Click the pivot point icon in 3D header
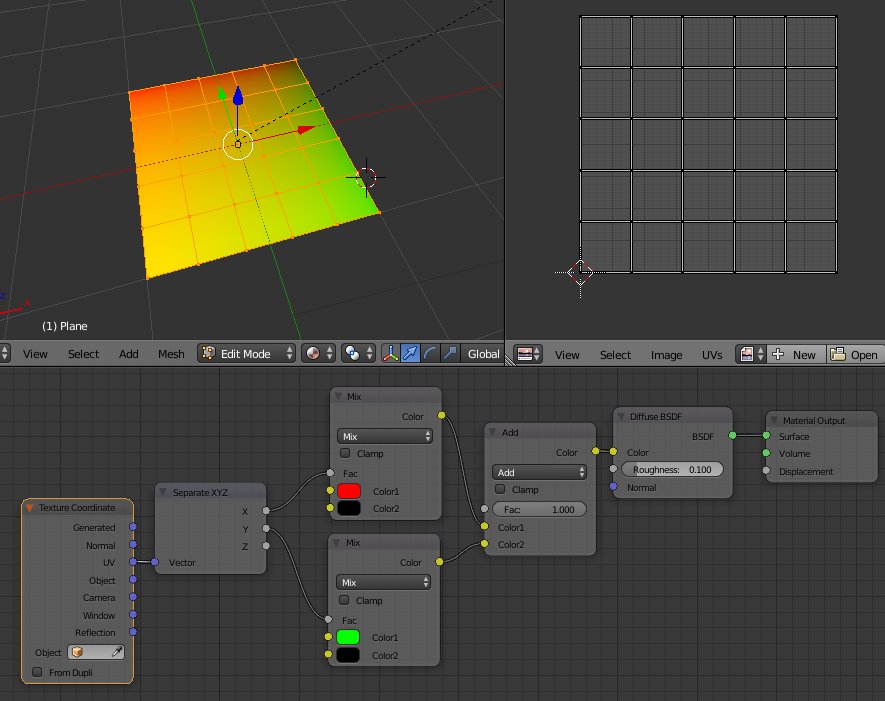Image resolution: width=885 pixels, height=701 pixels. (x=353, y=354)
